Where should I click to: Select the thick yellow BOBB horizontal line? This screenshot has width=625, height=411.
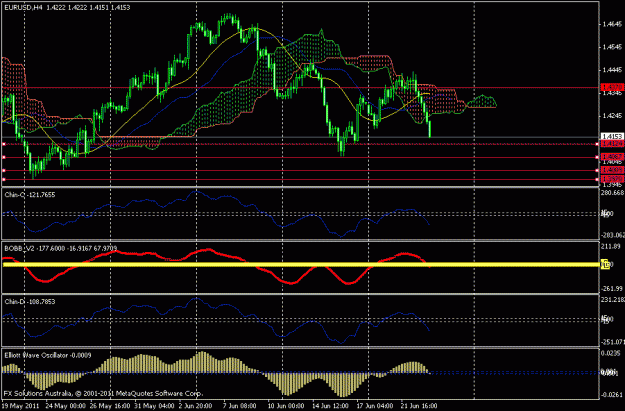pyautogui.click(x=301, y=264)
